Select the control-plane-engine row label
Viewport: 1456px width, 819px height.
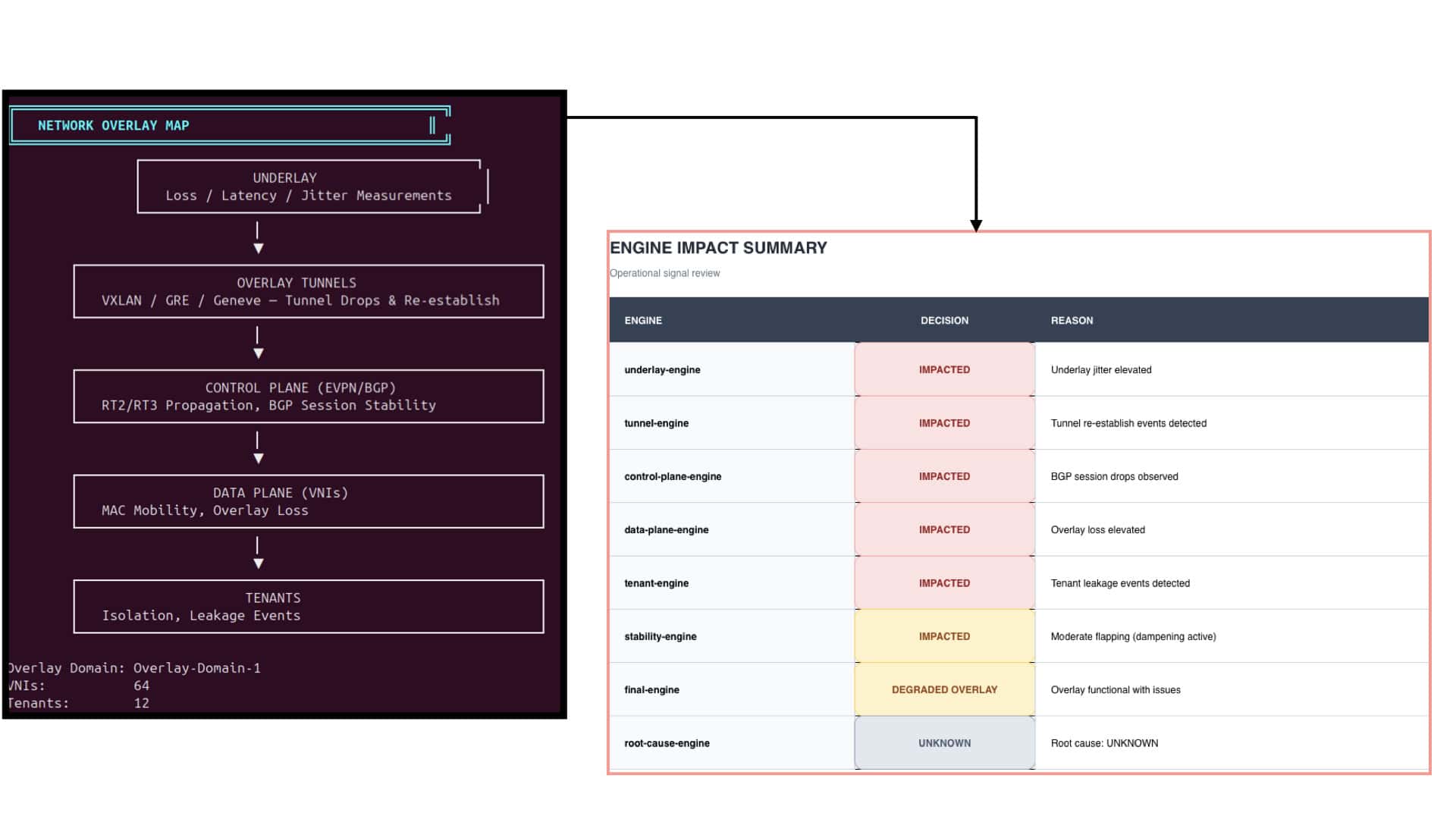click(673, 477)
